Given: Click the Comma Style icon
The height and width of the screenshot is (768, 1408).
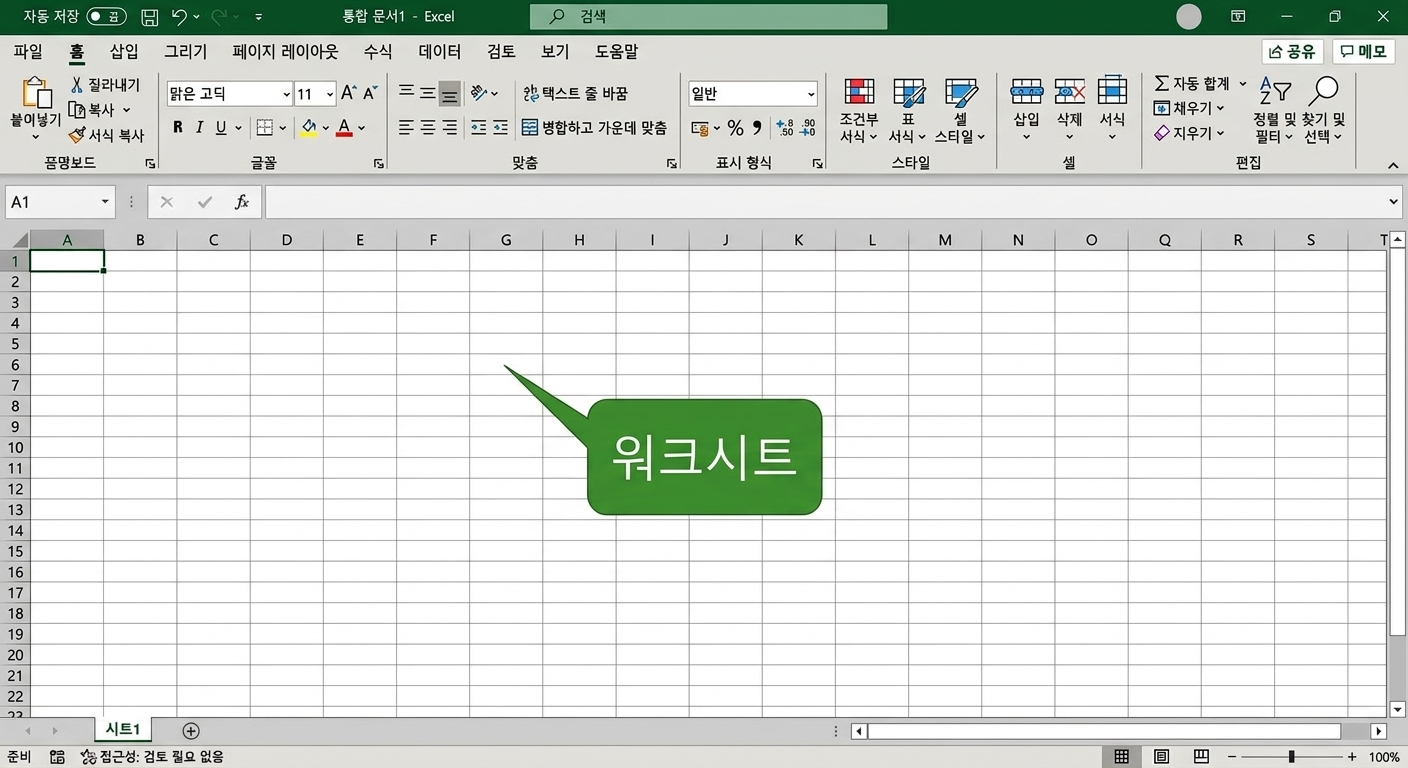Looking at the screenshot, I should click(x=757, y=128).
